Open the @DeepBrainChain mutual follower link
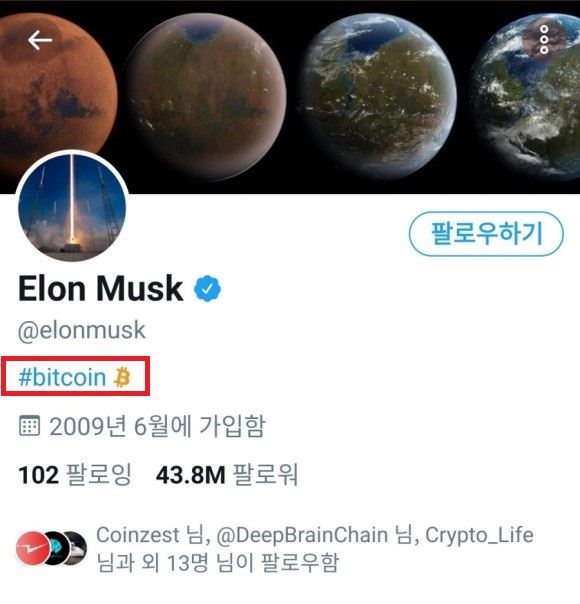 click(x=302, y=535)
